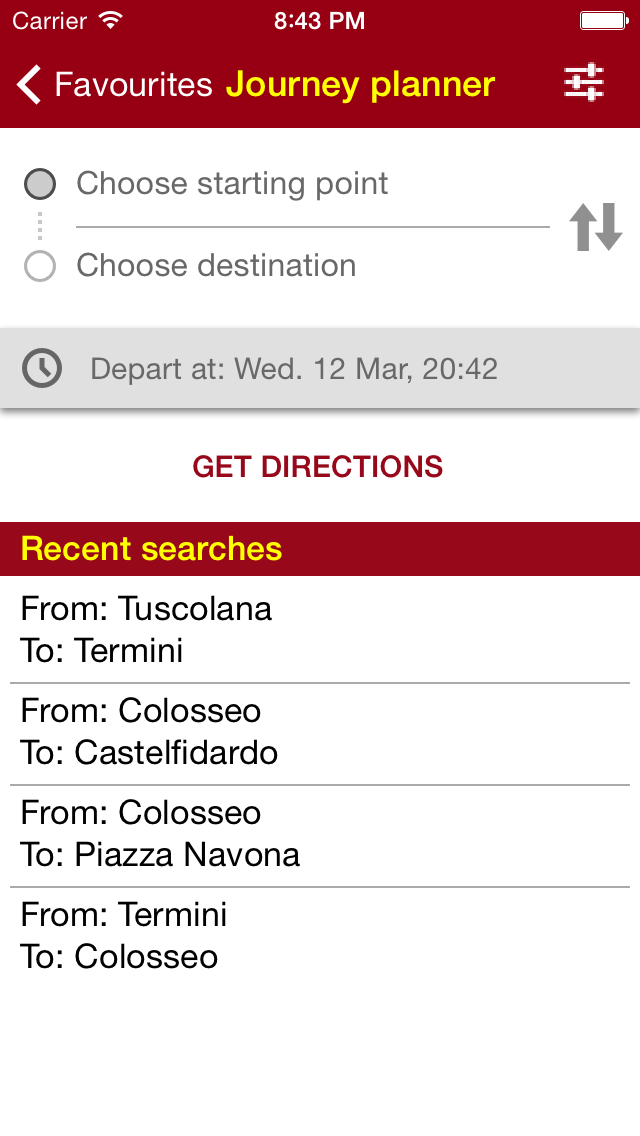The image size is (640, 1136).
Task: Tap the Wi-Fi status icon
Action: coord(111,20)
